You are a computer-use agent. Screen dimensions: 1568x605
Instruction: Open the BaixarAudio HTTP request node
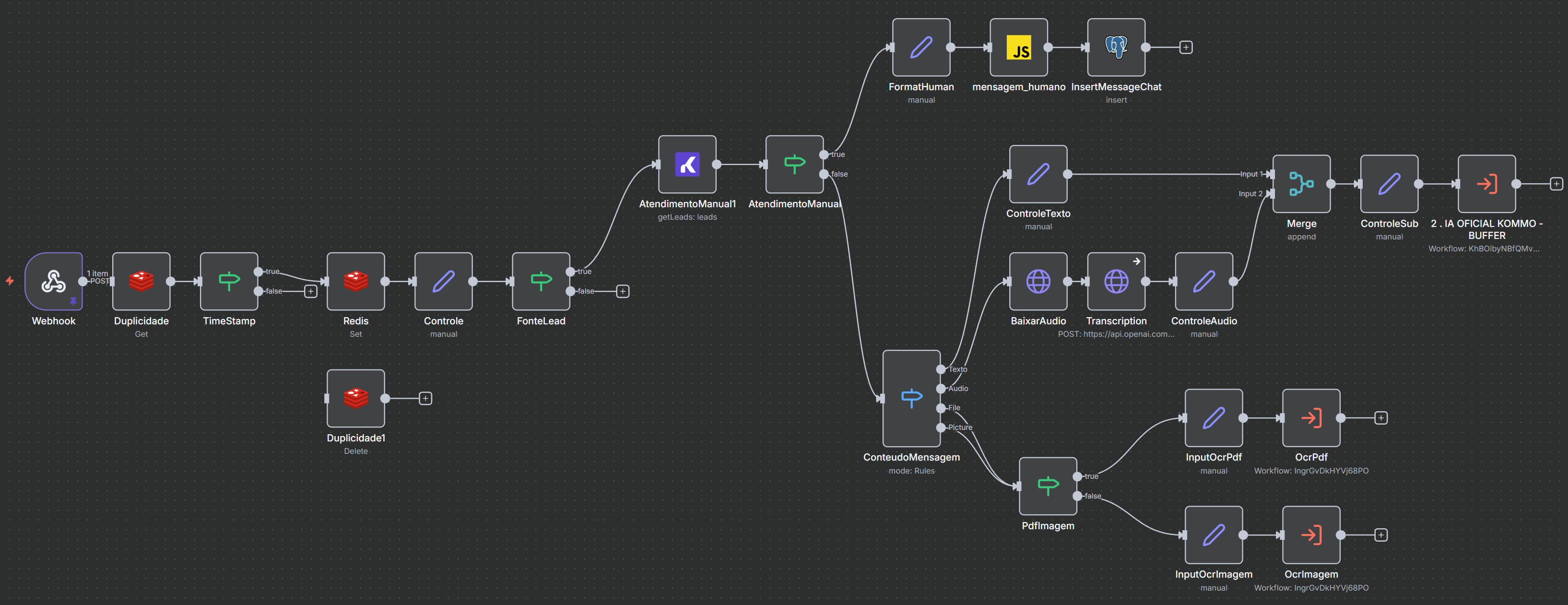(1038, 281)
